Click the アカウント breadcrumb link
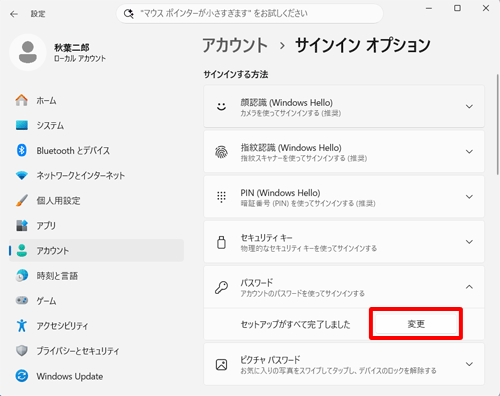 pyautogui.click(x=235, y=45)
